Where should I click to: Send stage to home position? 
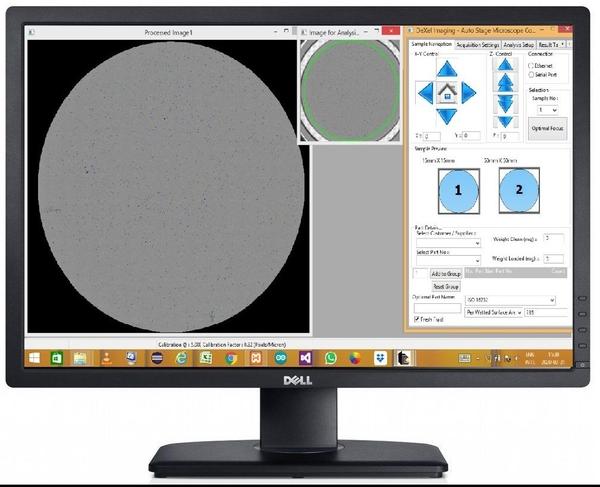[447, 93]
